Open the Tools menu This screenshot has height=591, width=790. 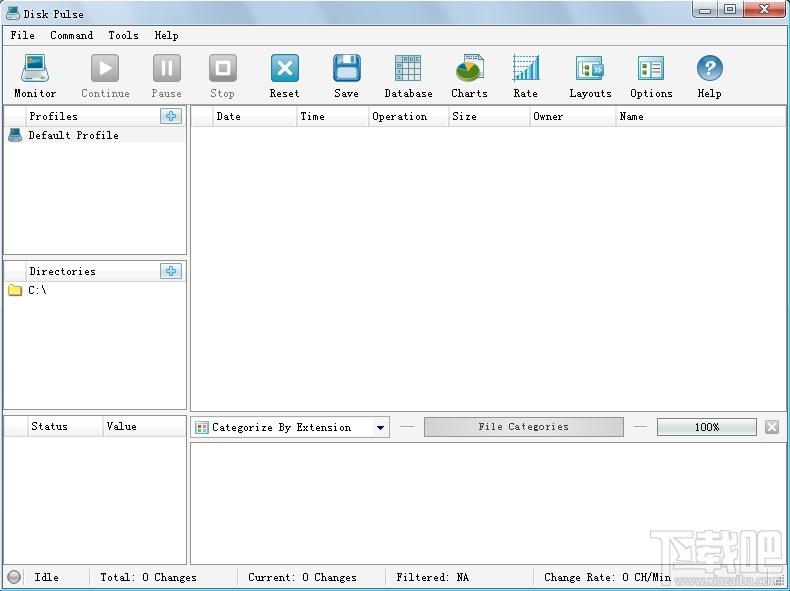click(x=123, y=35)
